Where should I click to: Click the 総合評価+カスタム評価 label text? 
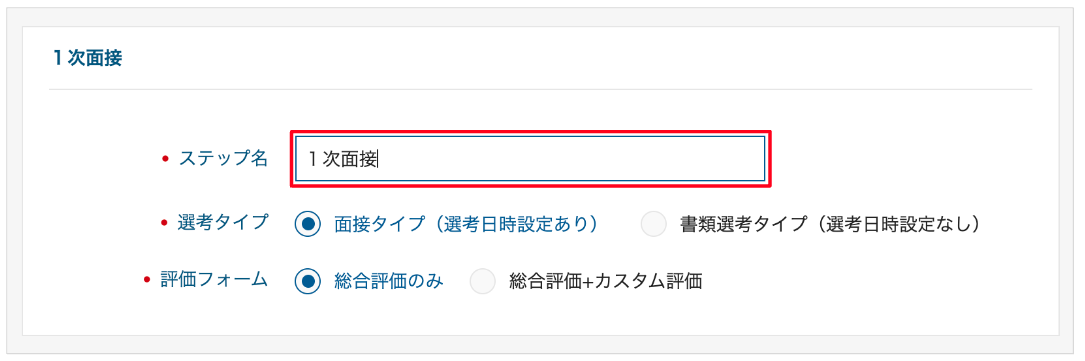click(605, 281)
